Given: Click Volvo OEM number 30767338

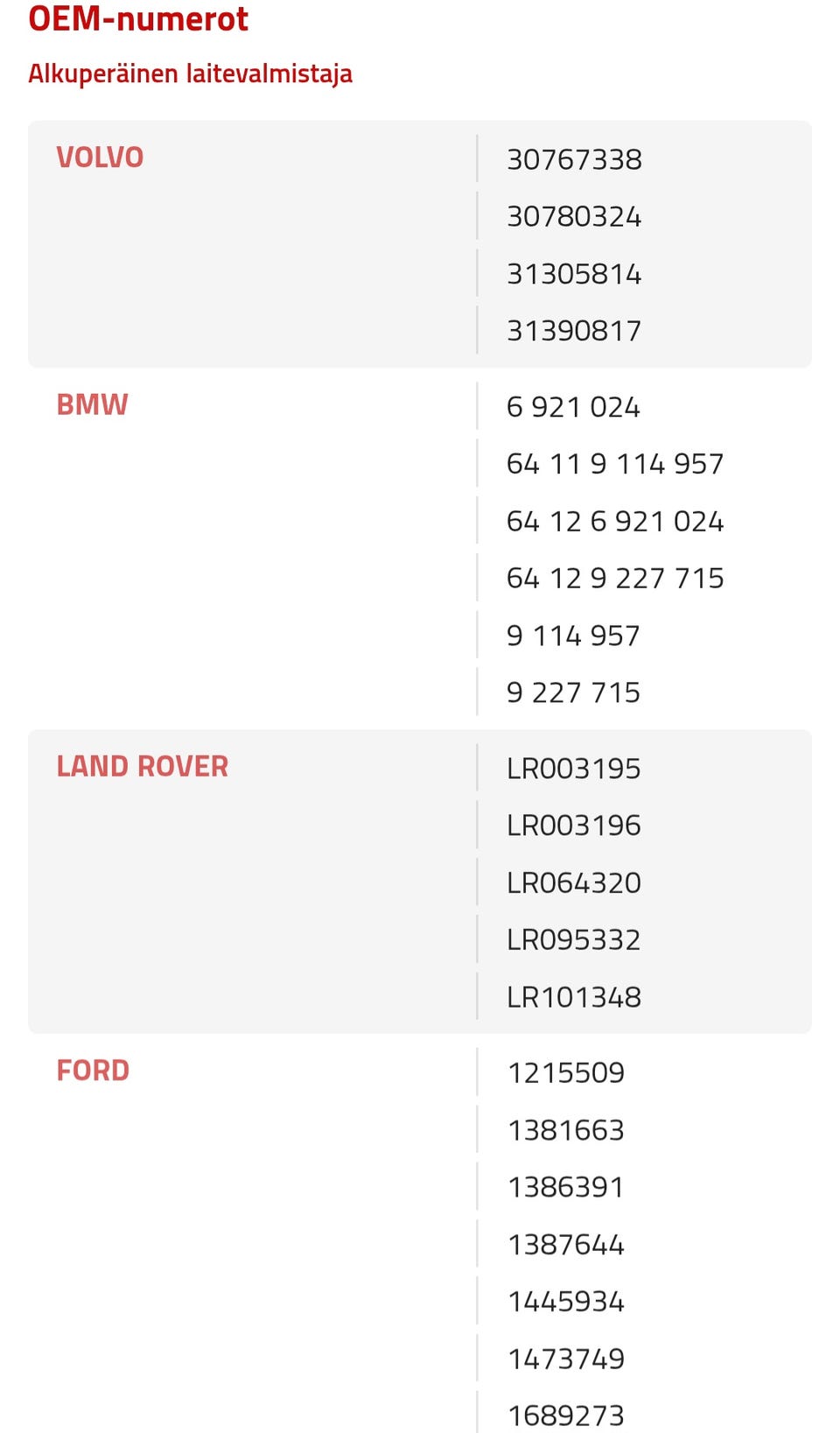Looking at the screenshot, I should [x=574, y=160].
